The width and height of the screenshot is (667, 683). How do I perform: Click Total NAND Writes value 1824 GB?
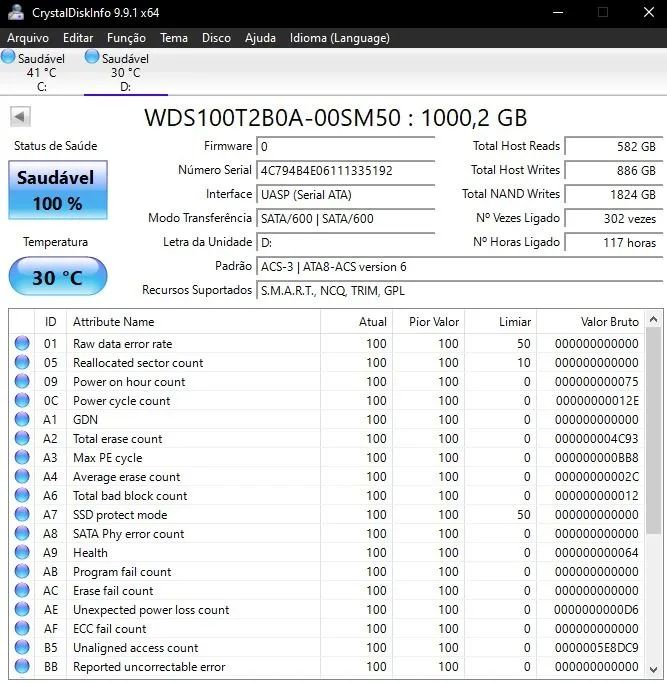(x=614, y=194)
